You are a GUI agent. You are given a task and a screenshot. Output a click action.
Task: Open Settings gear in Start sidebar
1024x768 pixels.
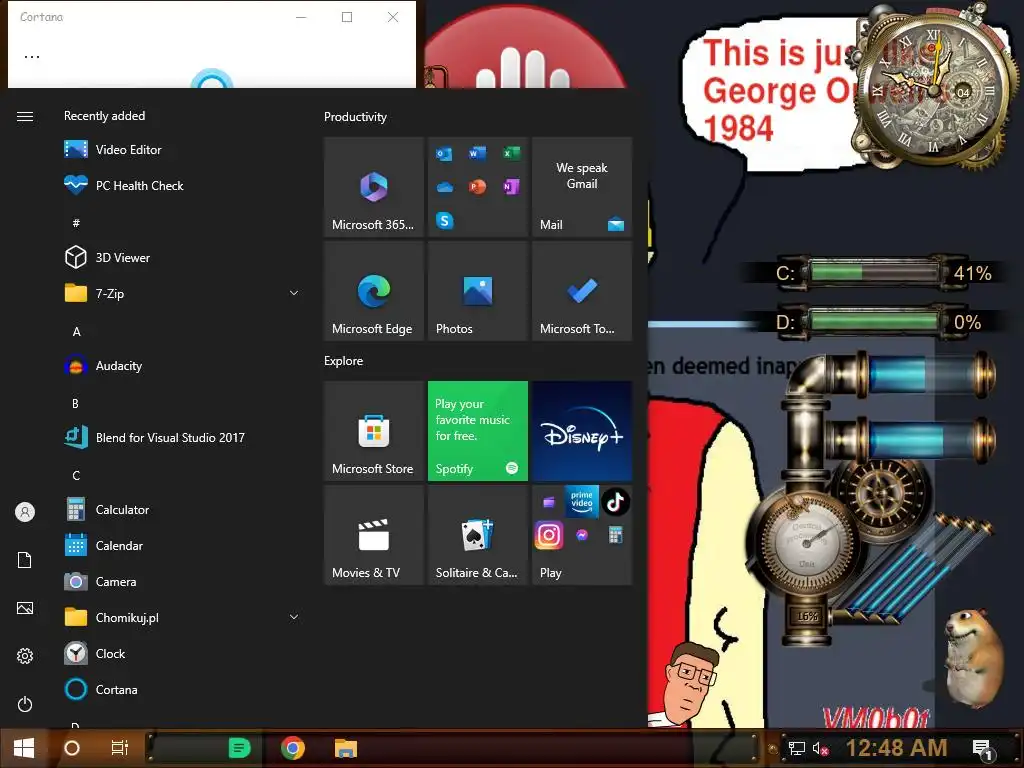pyautogui.click(x=25, y=656)
